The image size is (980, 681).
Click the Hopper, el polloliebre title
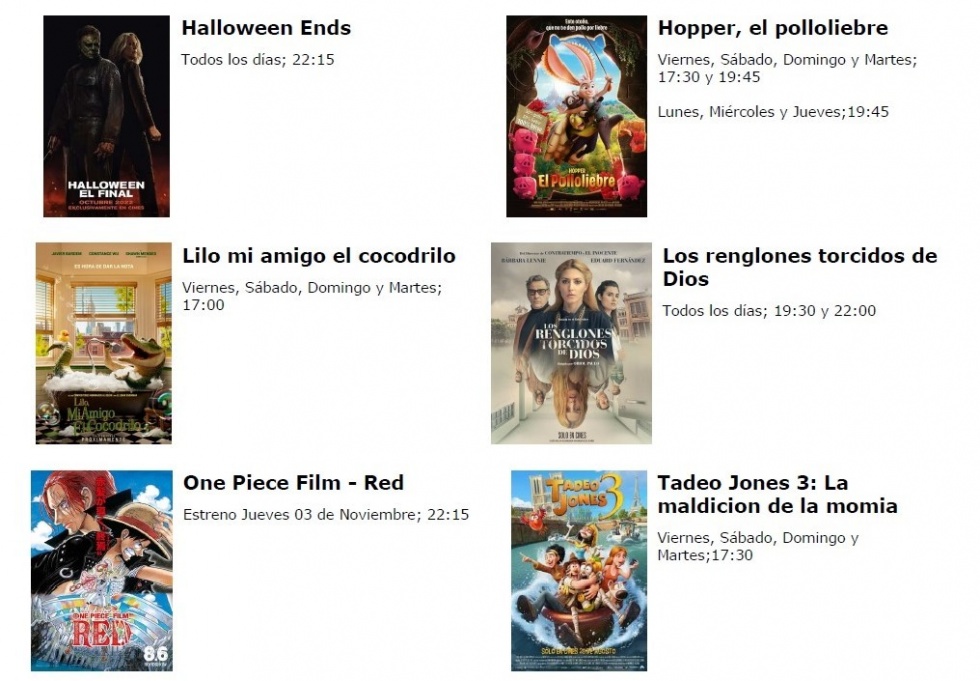tap(773, 27)
